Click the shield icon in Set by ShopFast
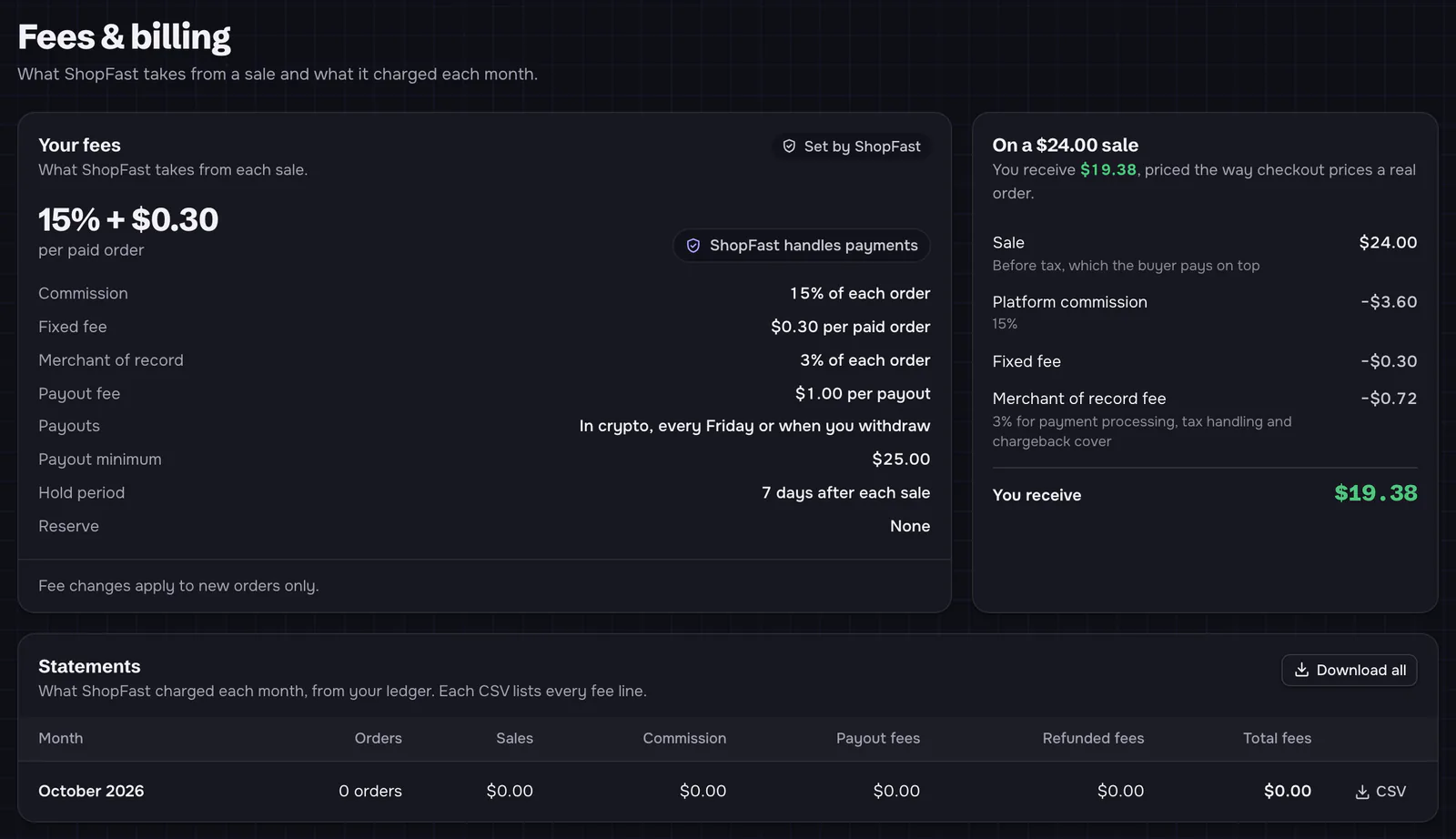This screenshot has width=1456, height=839. click(x=789, y=147)
